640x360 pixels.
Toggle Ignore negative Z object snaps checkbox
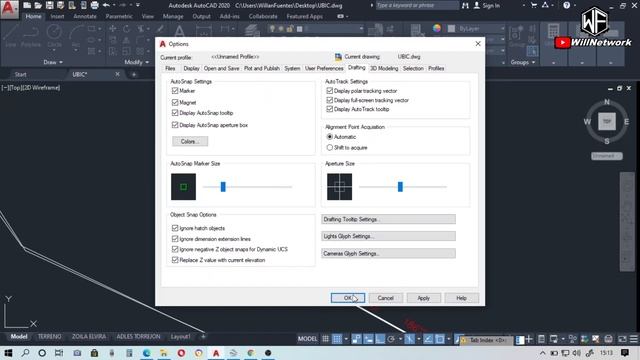(175, 249)
